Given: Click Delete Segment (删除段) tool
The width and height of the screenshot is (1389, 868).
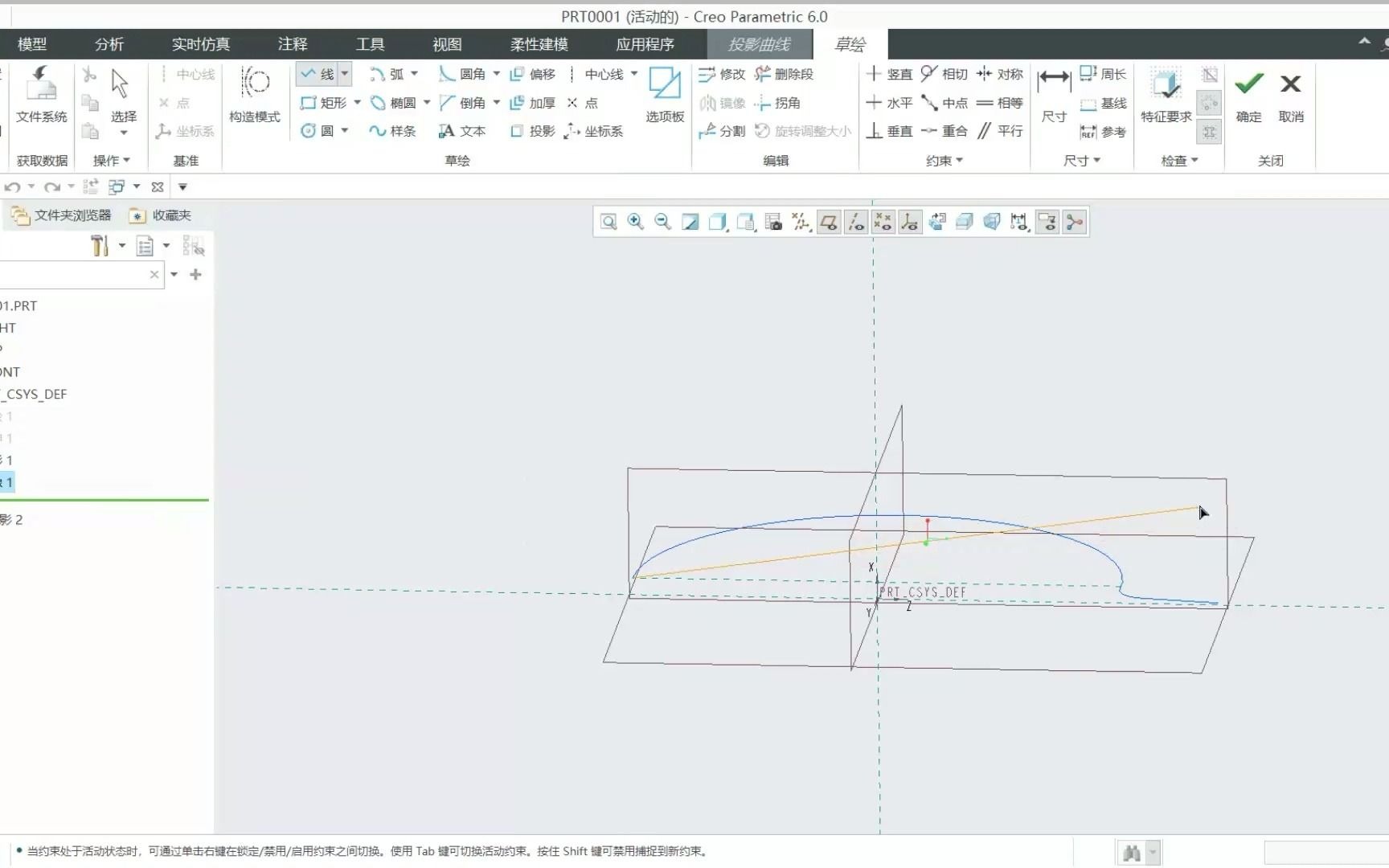Looking at the screenshot, I should click(x=784, y=74).
